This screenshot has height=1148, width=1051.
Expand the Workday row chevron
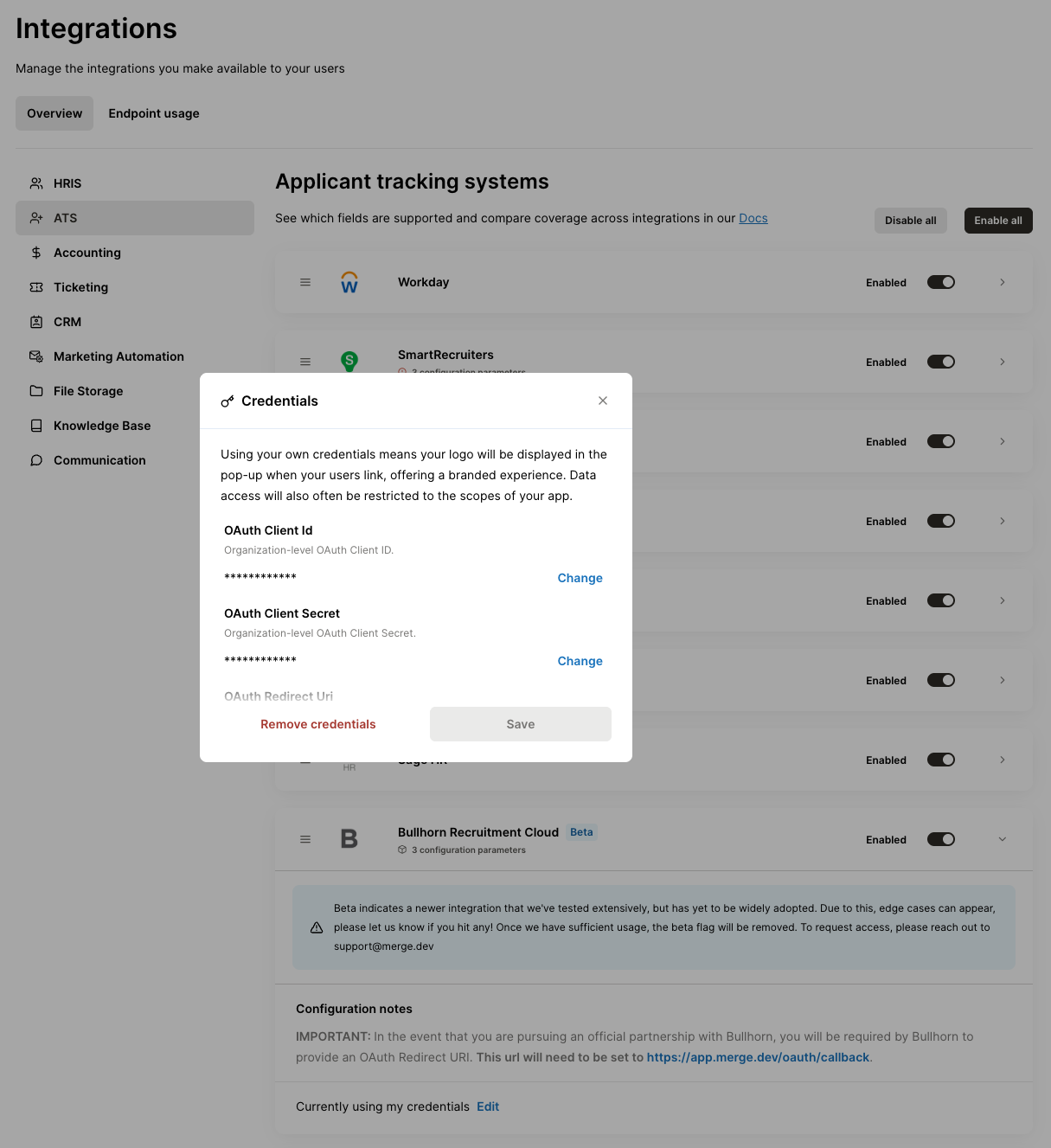(1002, 282)
